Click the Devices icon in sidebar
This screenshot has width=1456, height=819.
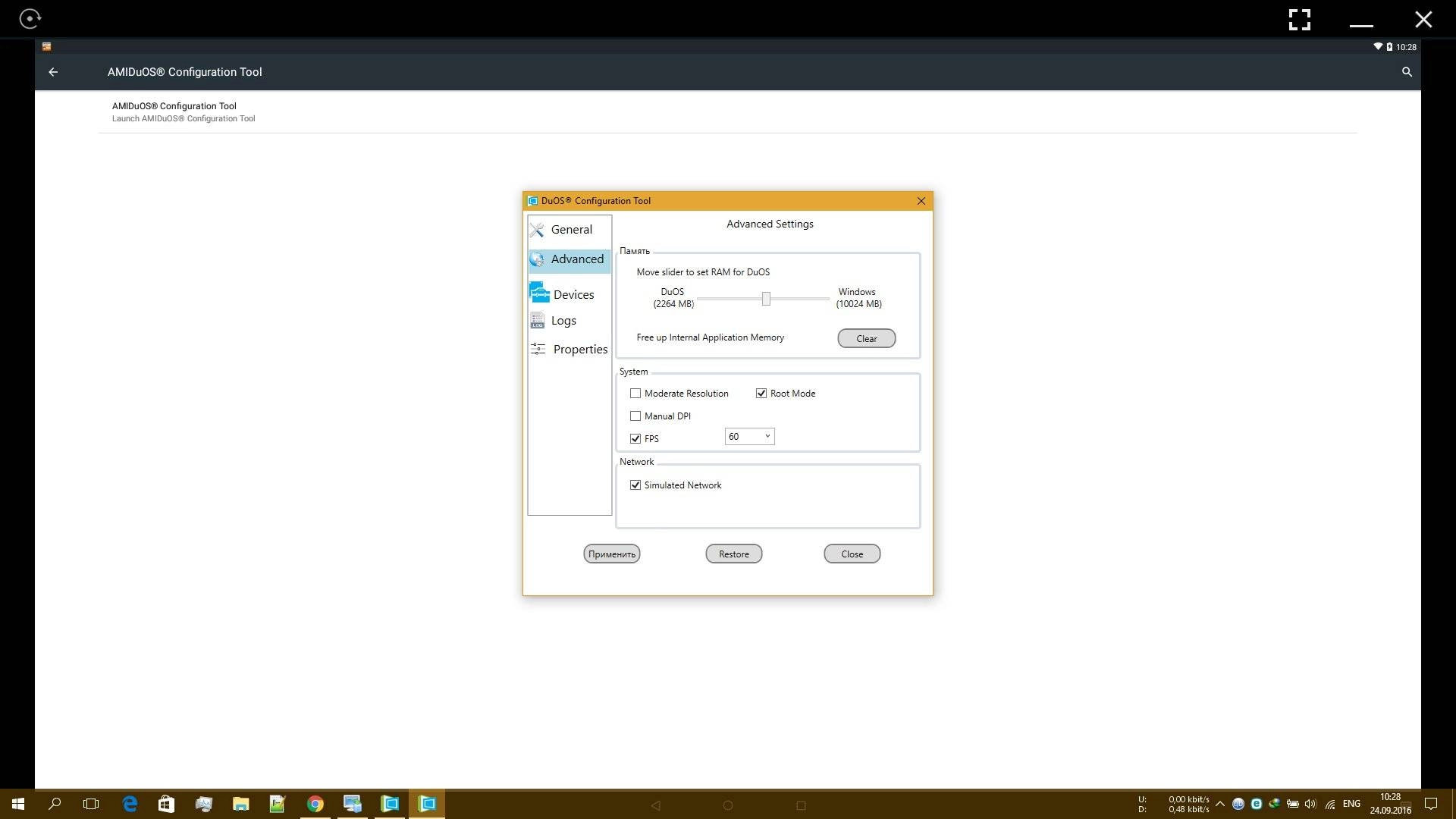coord(539,293)
